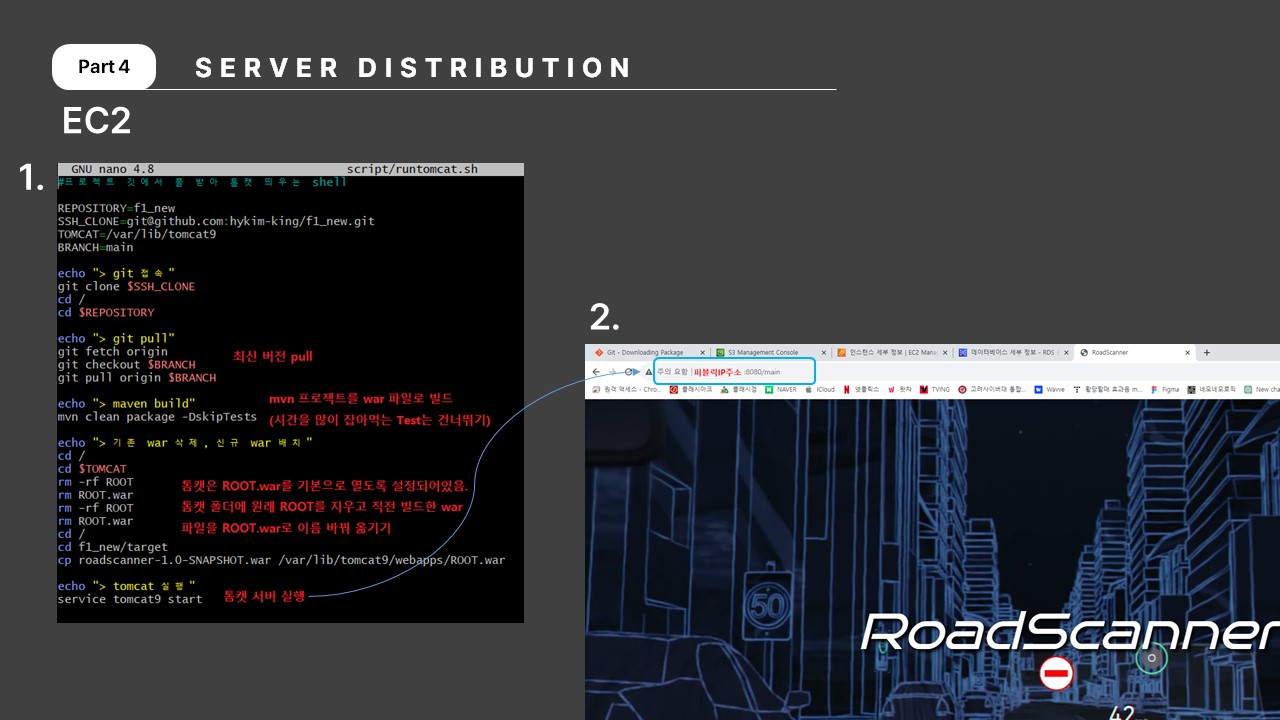This screenshot has width=1280, height=720.
Task: Click the nano title script/runtomcat.sh
Action: click(412, 169)
